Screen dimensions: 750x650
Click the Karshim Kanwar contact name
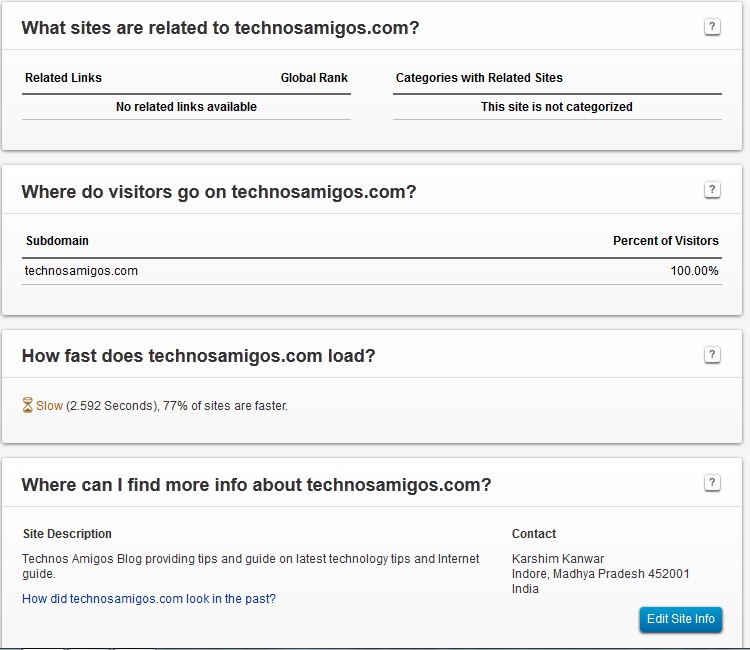pos(558,559)
